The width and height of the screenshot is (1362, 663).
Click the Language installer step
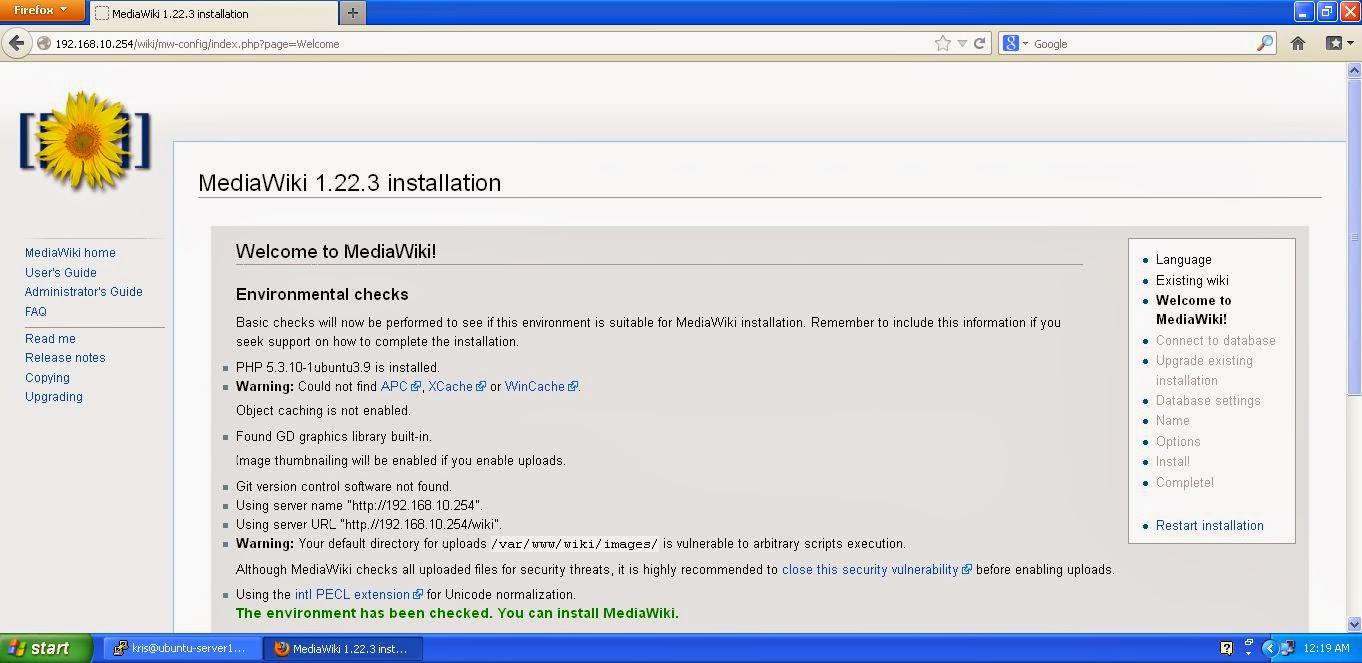click(x=1184, y=259)
